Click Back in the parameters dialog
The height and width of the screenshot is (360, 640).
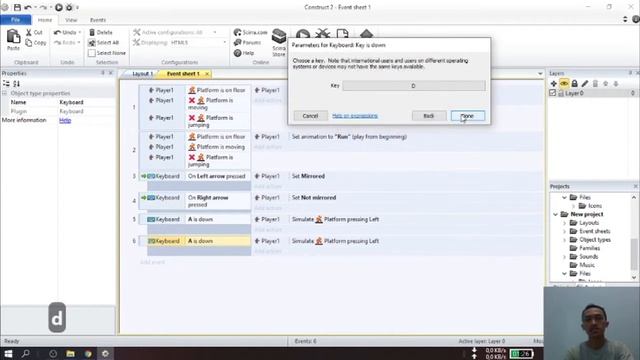click(429, 116)
